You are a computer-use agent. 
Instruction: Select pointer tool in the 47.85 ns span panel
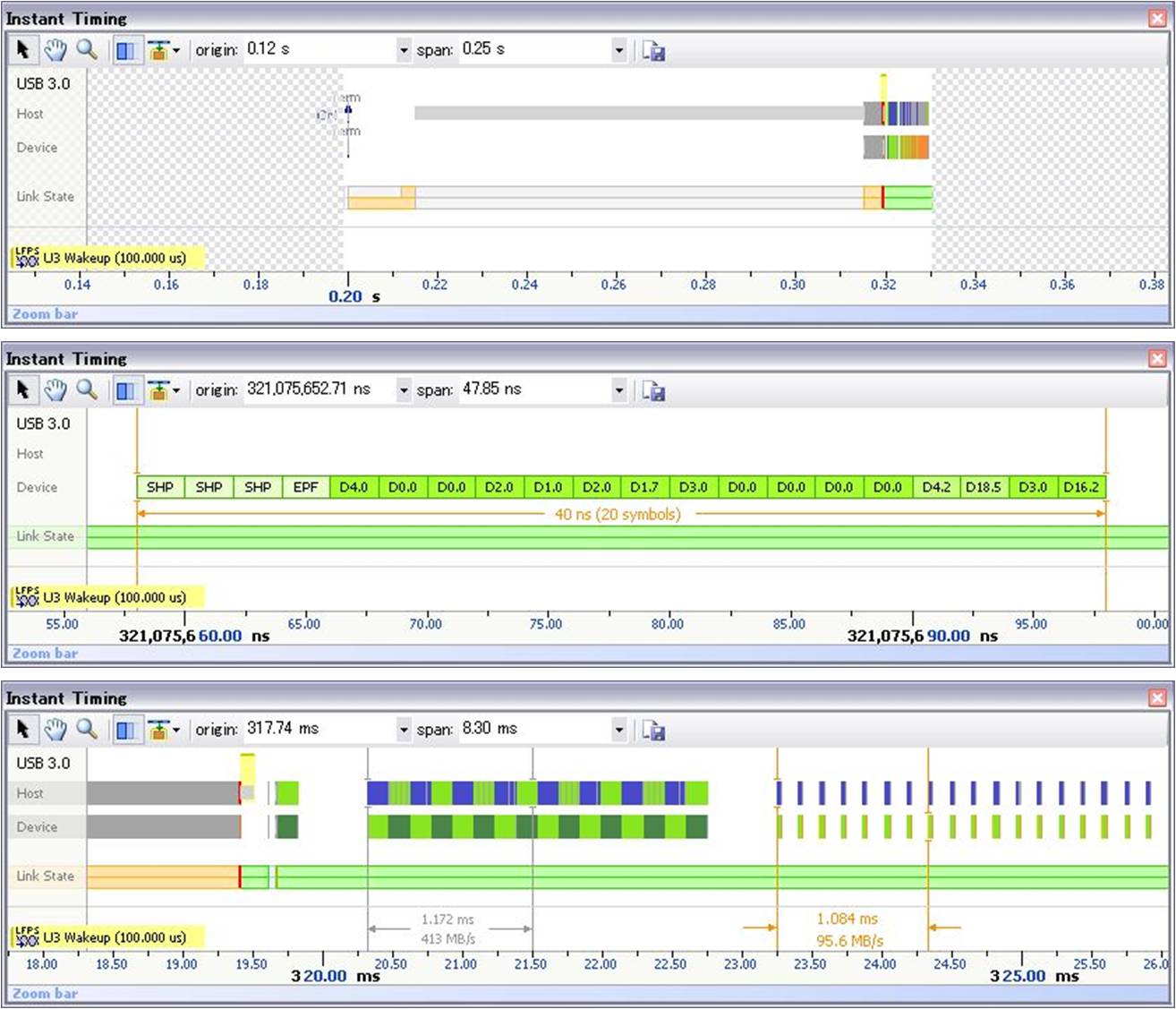pyautogui.click(x=23, y=389)
